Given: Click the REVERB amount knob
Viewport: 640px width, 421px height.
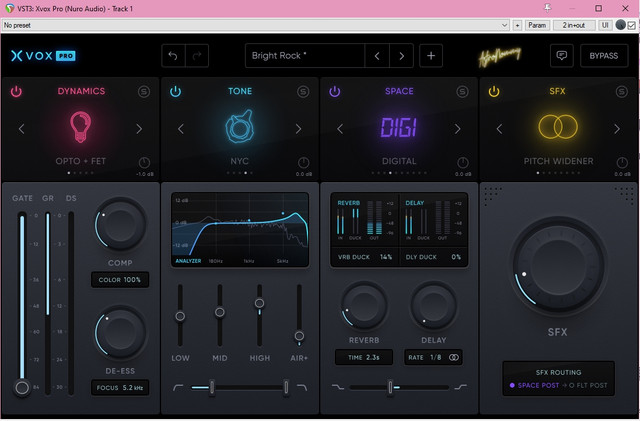Looking at the screenshot, I should [364, 306].
